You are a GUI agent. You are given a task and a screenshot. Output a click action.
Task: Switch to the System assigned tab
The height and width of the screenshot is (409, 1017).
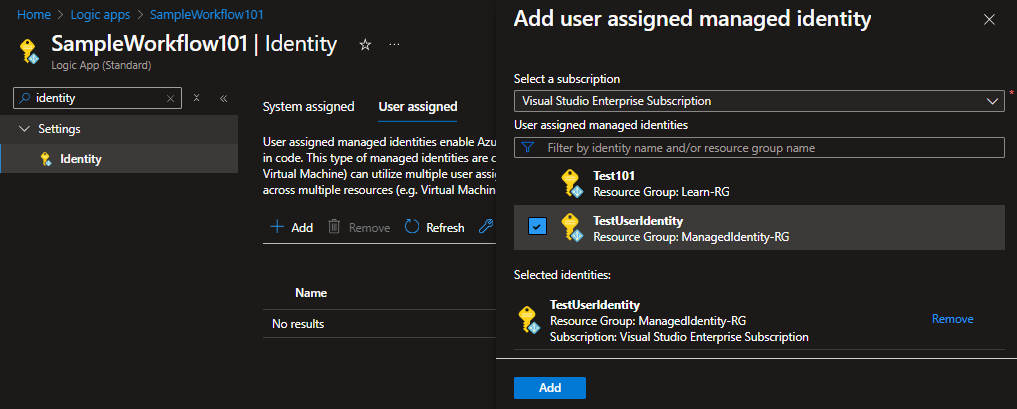coord(308,106)
